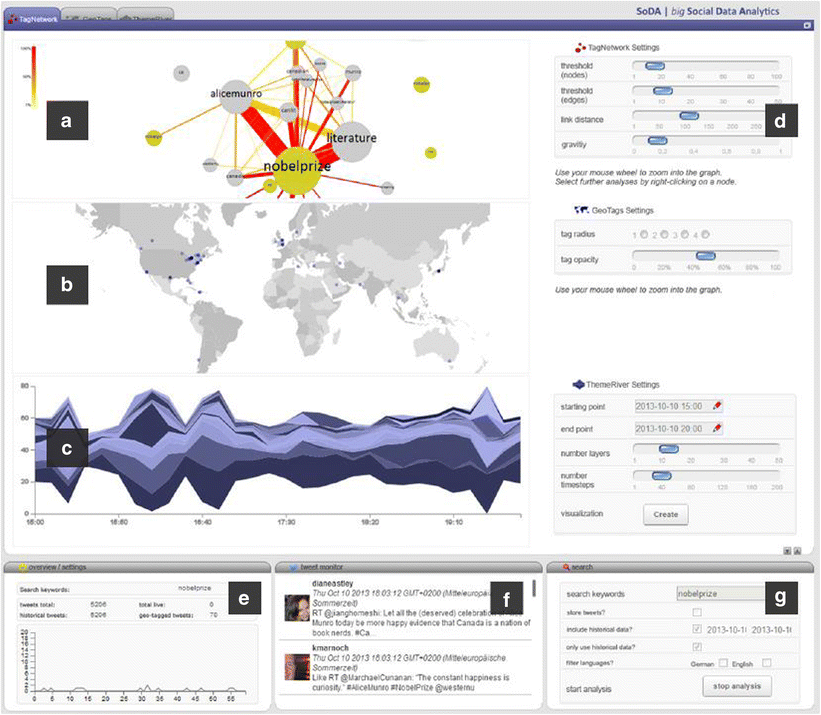Click the gear icon on overview / settings
This screenshot has width=821, height=715.
coord(23,567)
